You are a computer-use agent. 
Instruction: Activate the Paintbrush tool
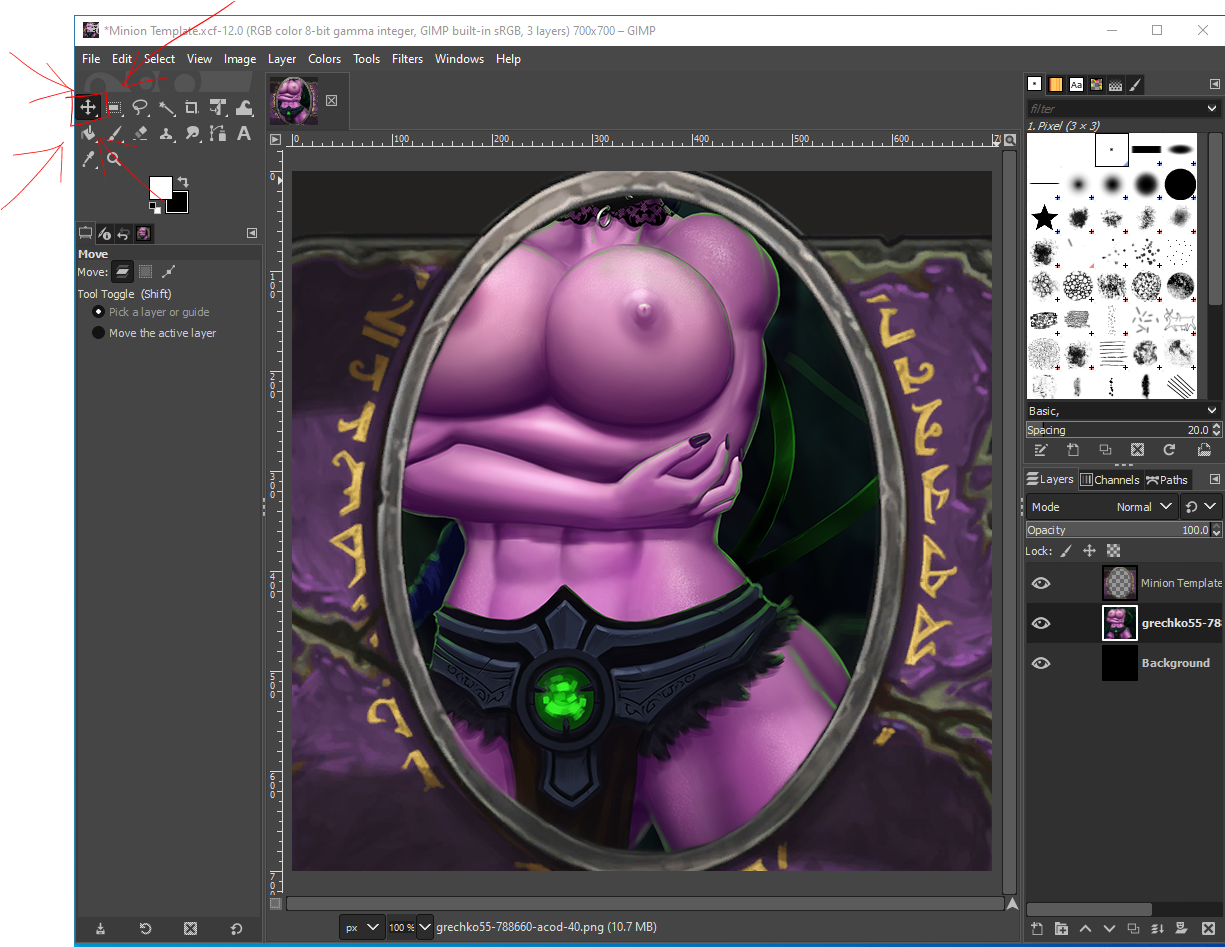(114, 133)
